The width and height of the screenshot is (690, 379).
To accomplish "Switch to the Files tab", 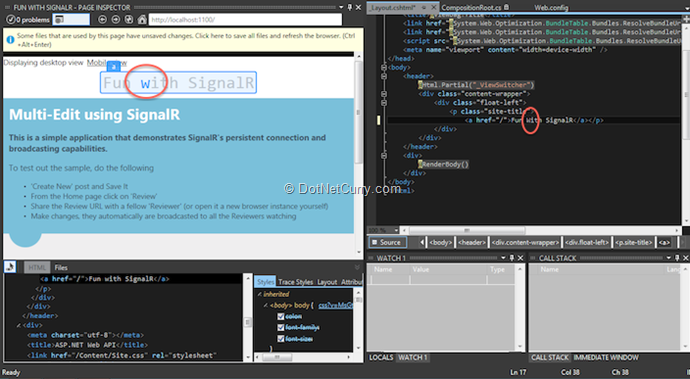I will tap(61, 267).
